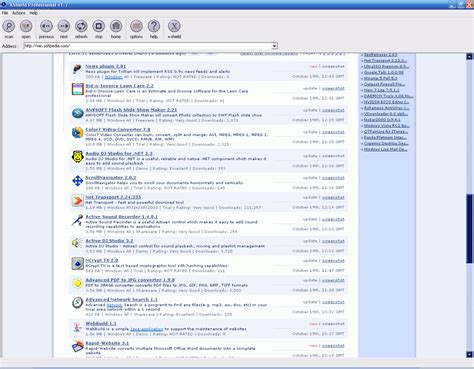
Task: Open the options toolbar icon
Action: tap(136, 26)
